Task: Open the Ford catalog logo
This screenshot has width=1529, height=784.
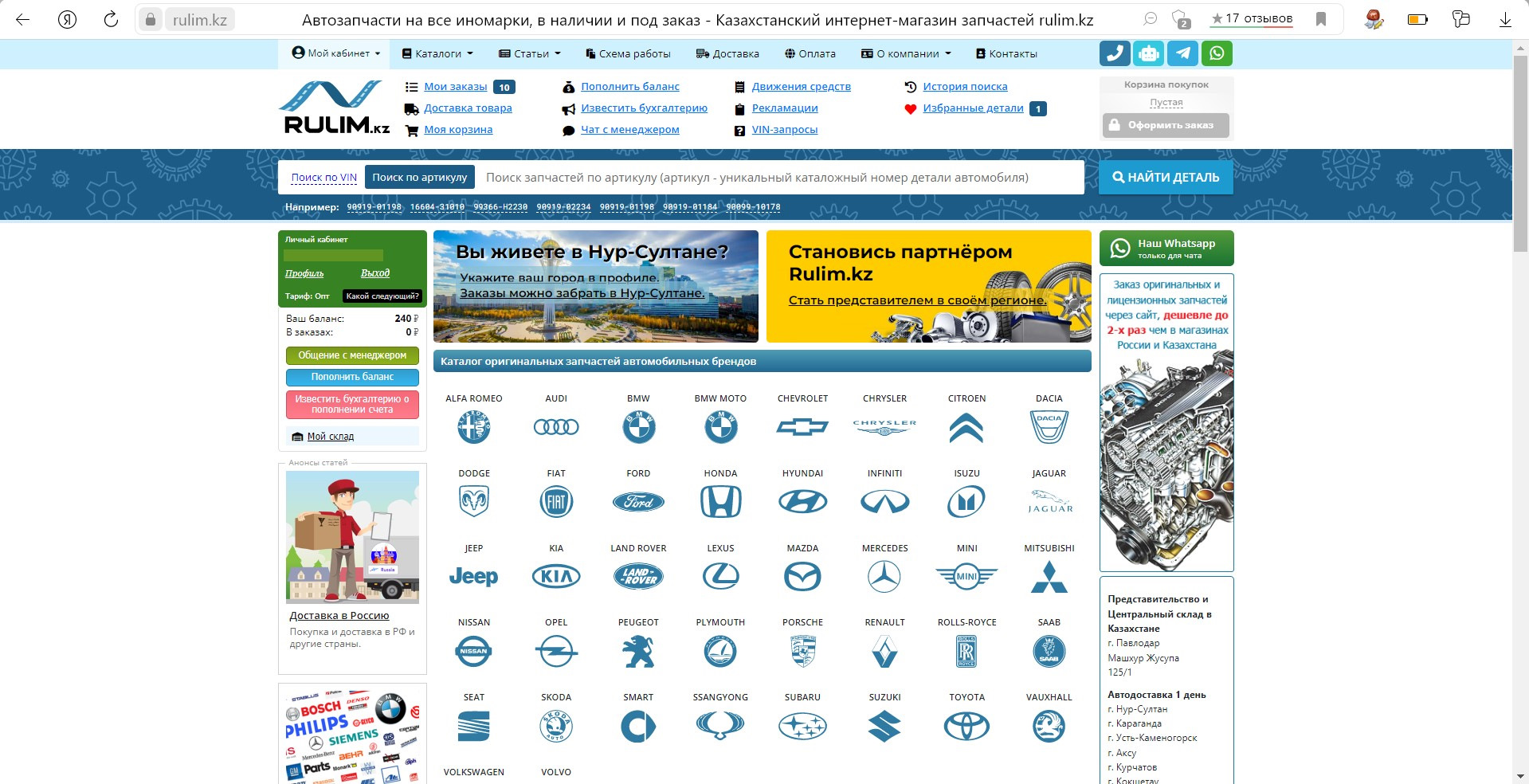Action: 638,502
